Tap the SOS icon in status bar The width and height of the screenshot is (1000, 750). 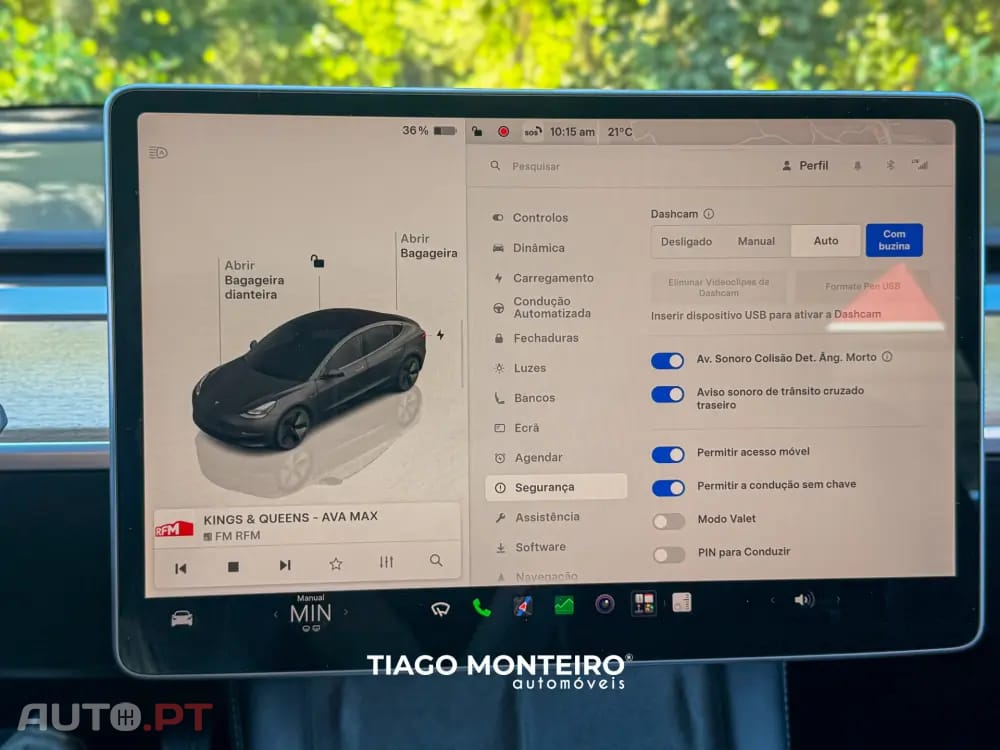click(532, 132)
